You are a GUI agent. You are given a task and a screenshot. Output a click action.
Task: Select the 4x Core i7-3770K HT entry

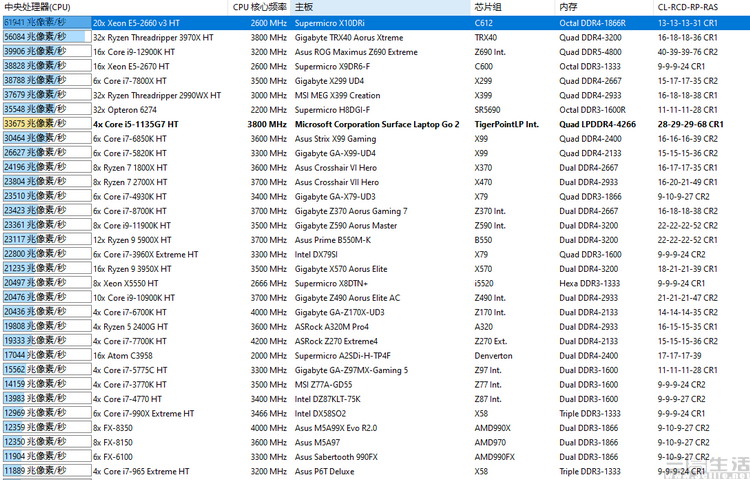pyautogui.click(x=130, y=384)
